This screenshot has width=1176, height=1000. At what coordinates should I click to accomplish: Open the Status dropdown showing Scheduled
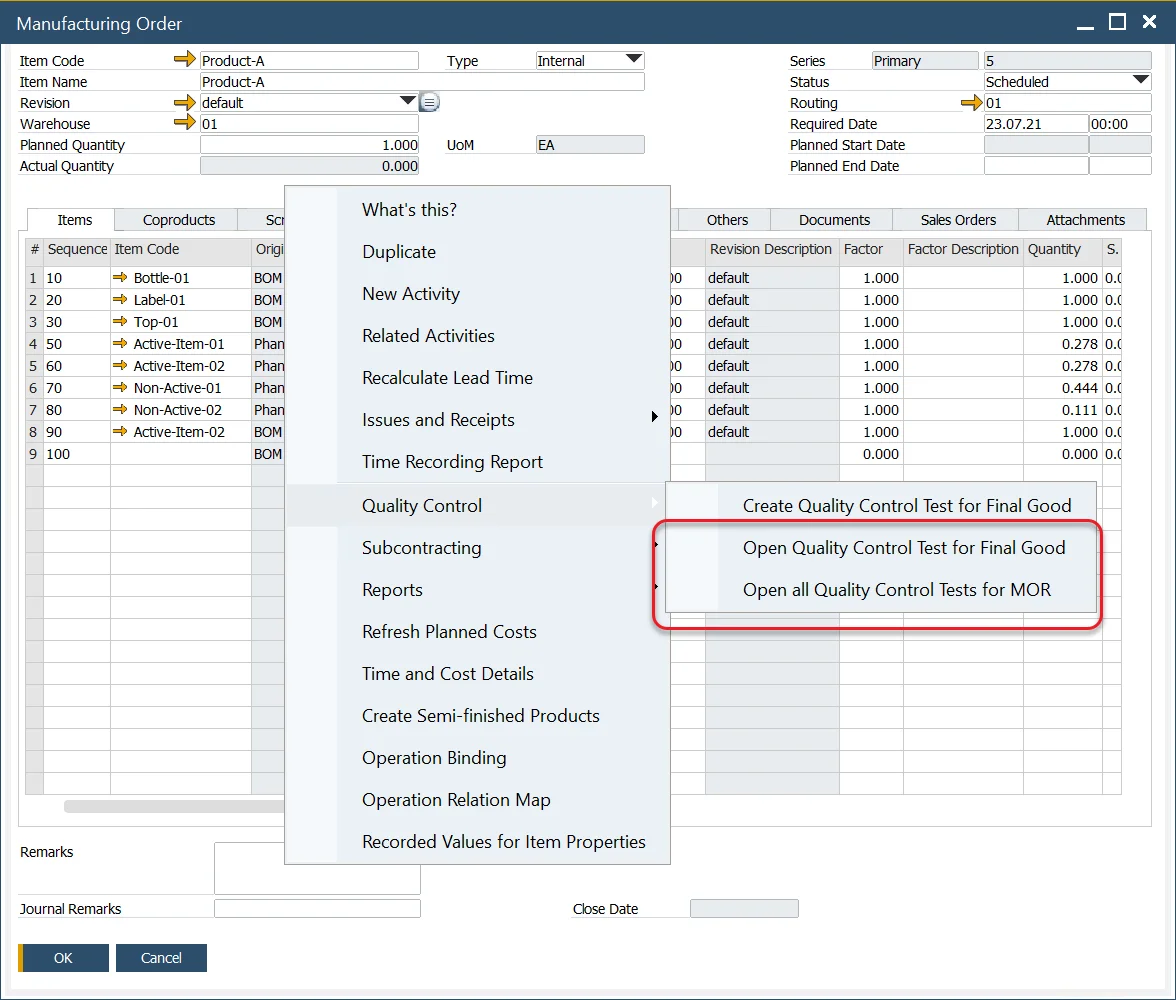[1140, 82]
